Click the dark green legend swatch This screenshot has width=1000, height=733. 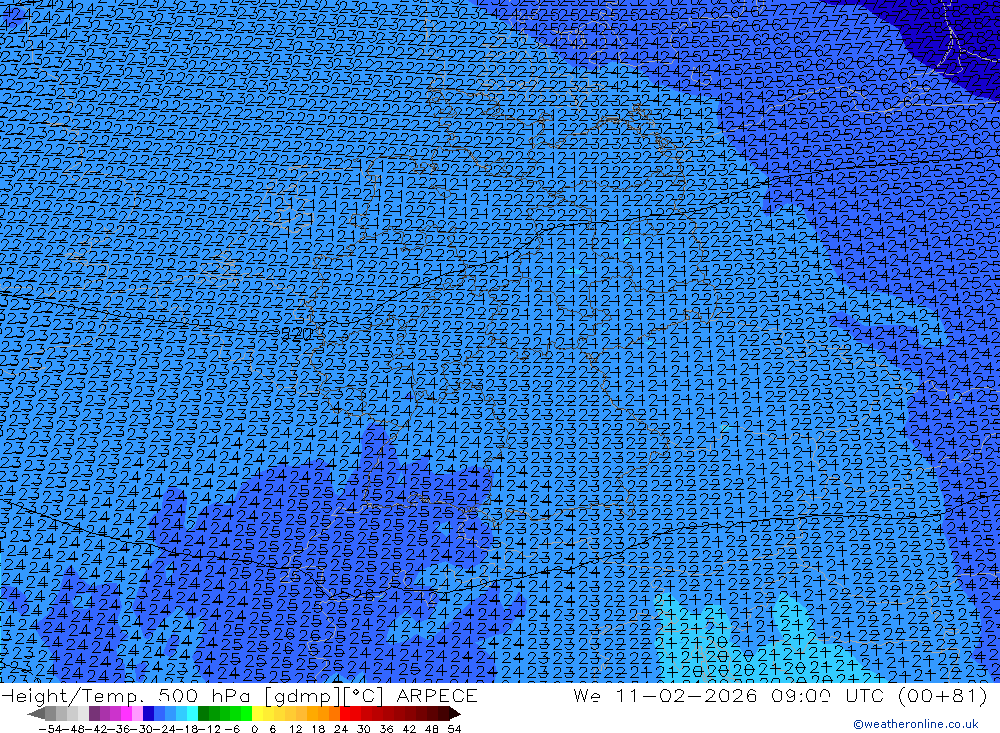(x=203, y=714)
